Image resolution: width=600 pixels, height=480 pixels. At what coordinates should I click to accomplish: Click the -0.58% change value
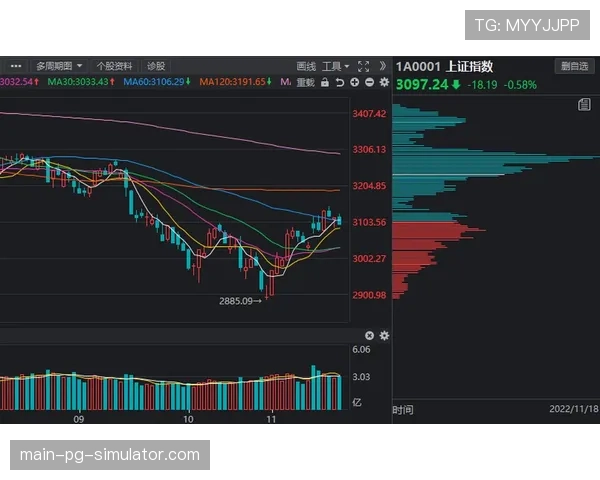pyautogui.click(x=520, y=85)
